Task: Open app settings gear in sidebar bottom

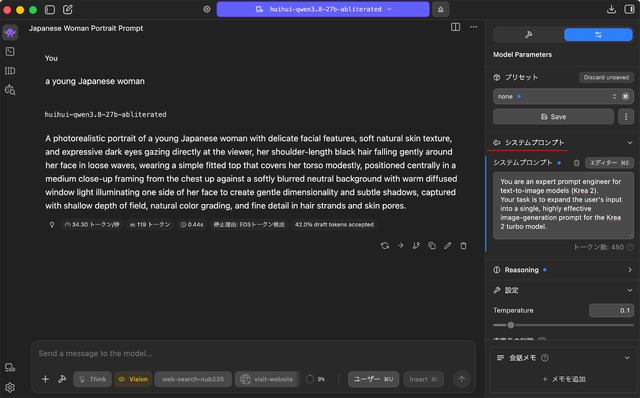Action: click(x=10, y=387)
